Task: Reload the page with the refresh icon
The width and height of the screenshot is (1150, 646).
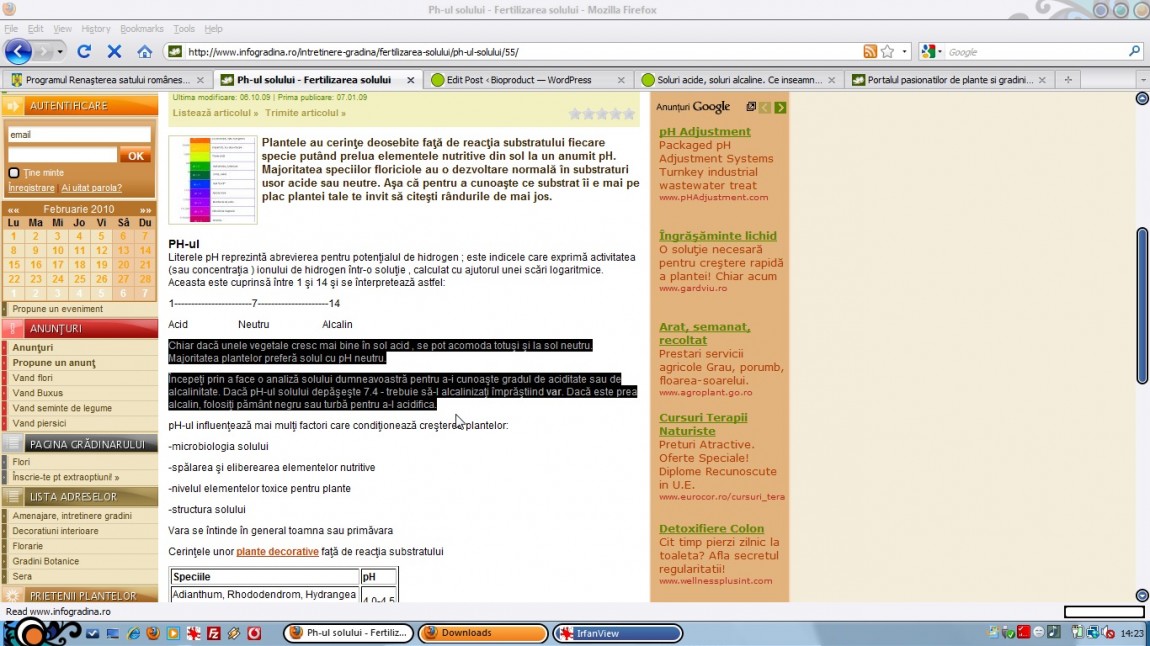Action: tap(84, 52)
